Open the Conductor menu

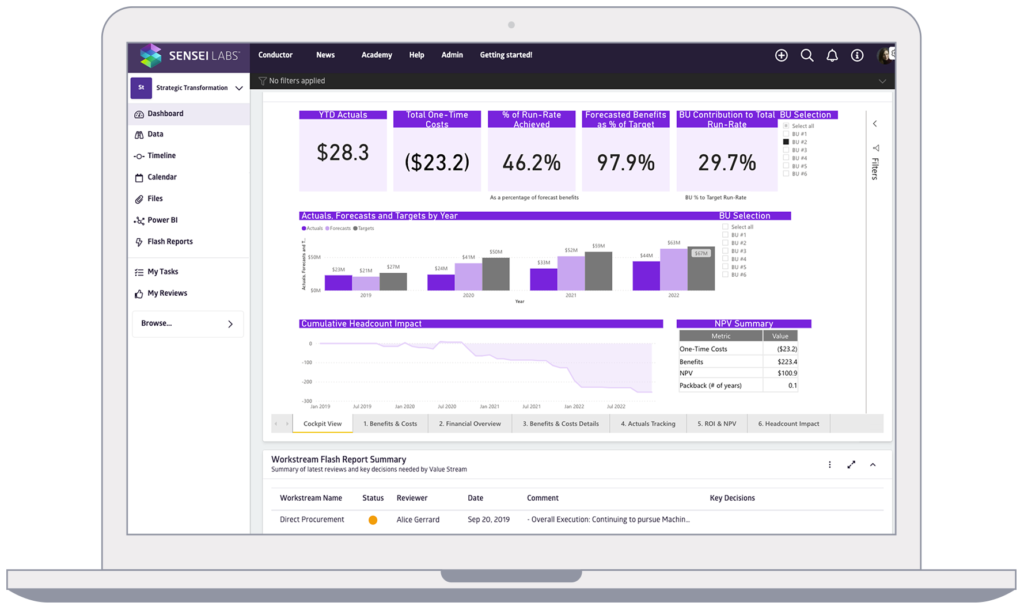coord(276,56)
